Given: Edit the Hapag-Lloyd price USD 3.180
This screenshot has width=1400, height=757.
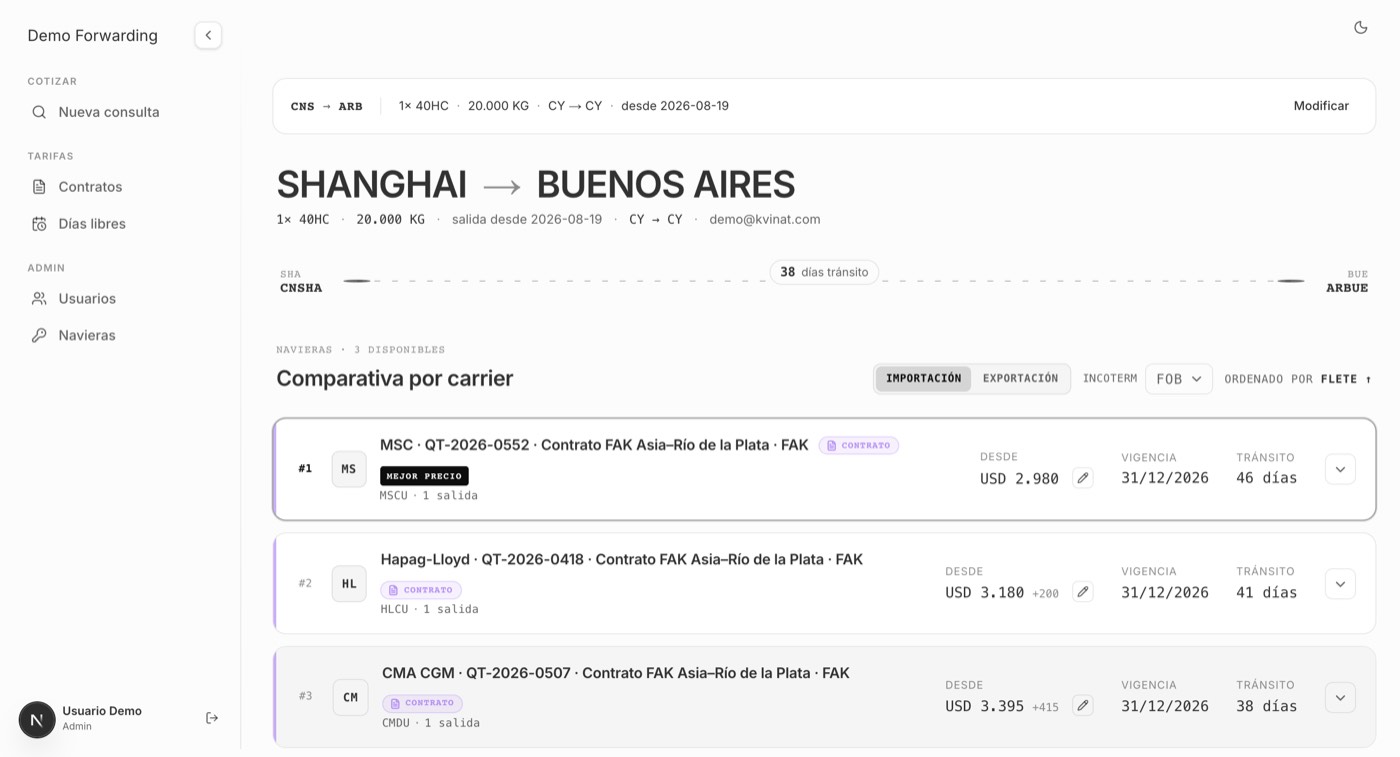Looking at the screenshot, I should tap(1082, 592).
